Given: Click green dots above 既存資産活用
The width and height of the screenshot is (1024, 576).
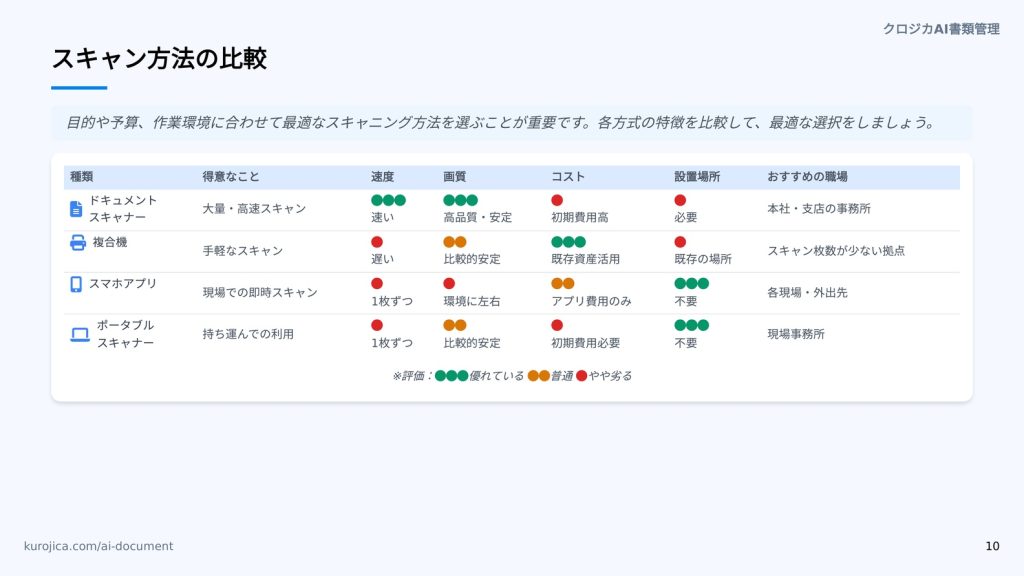Looking at the screenshot, I should click(x=569, y=242).
